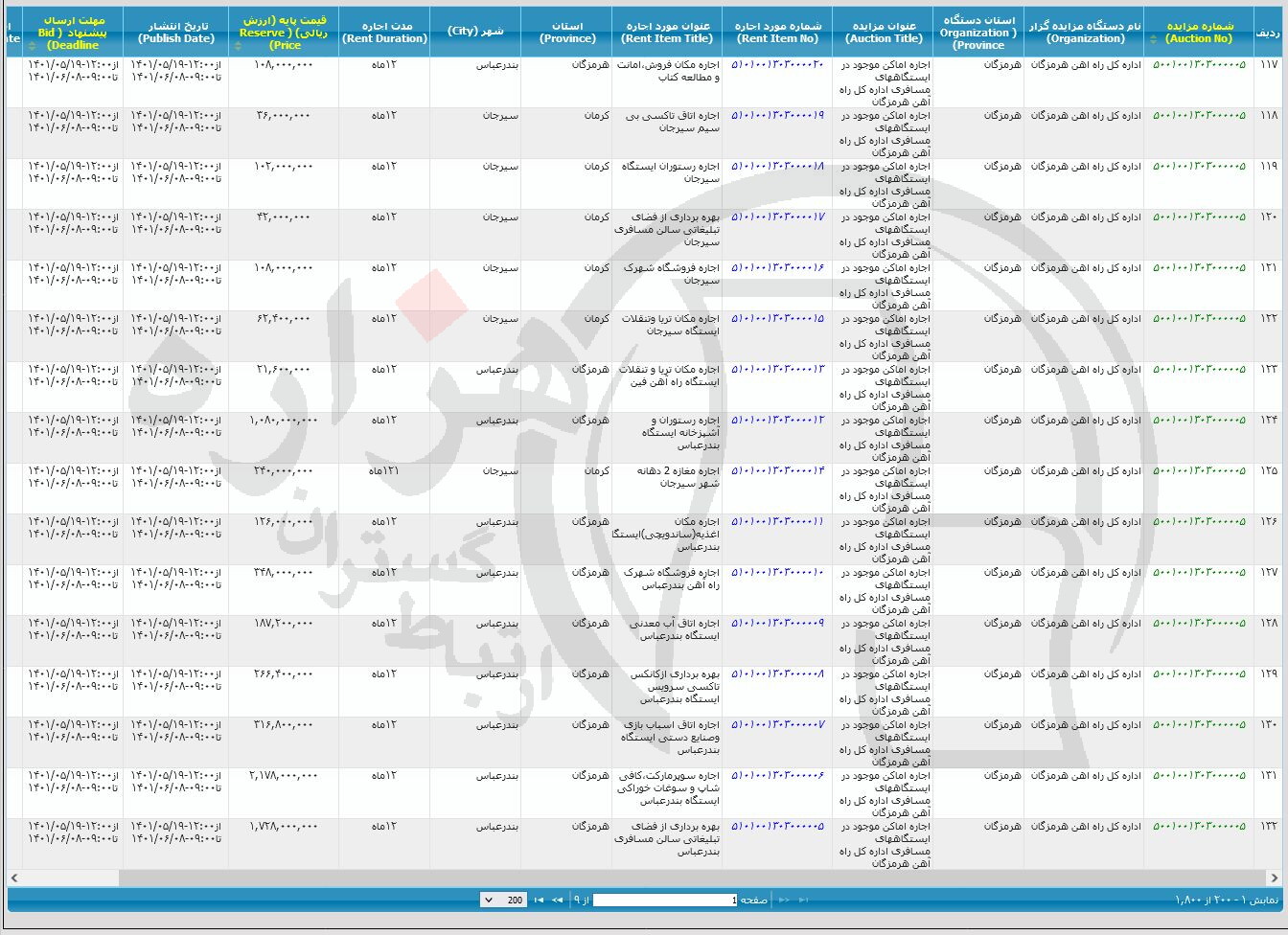Click the Rent Item Title column header
Image resolution: width=1288 pixels, height=935 pixels.
click(x=667, y=33)
